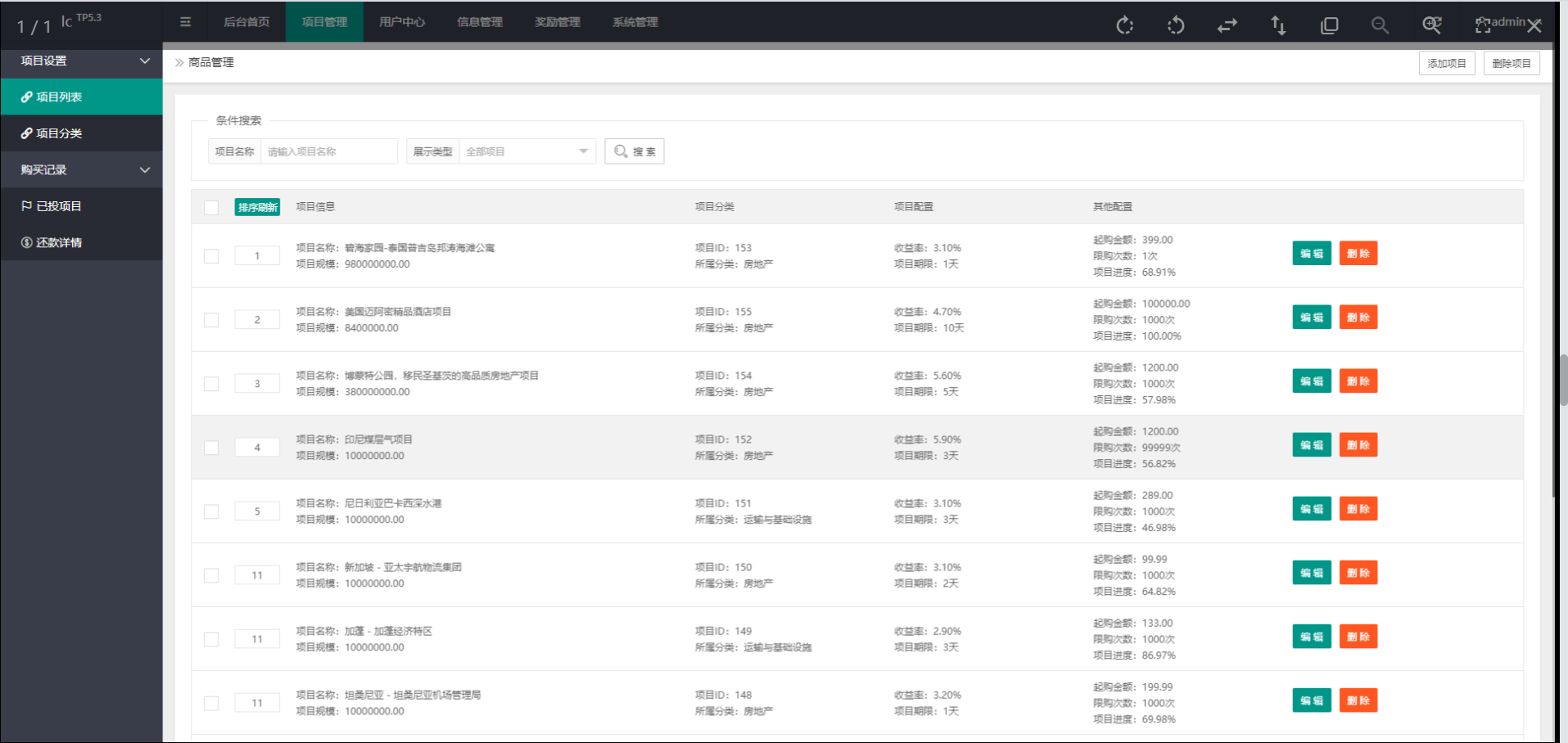Click the rotate clockwise icon
Viewport: 1568px width, 743px height.
coord(1125,25)
